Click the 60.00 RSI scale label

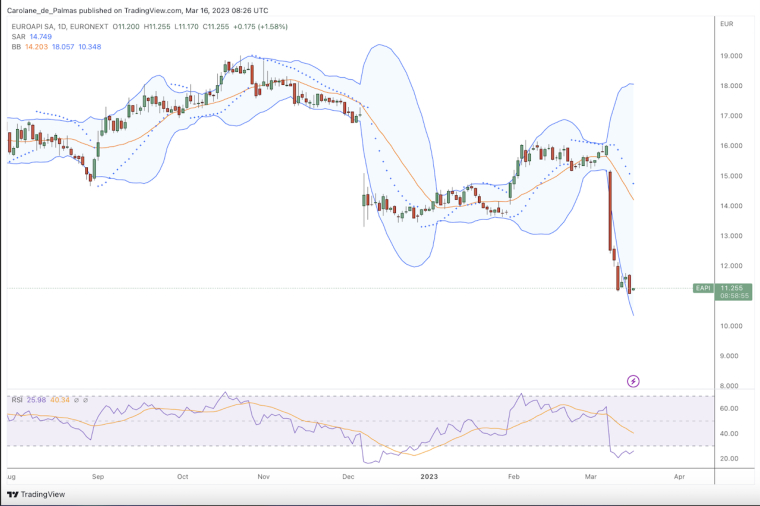(x=729, y=409)
